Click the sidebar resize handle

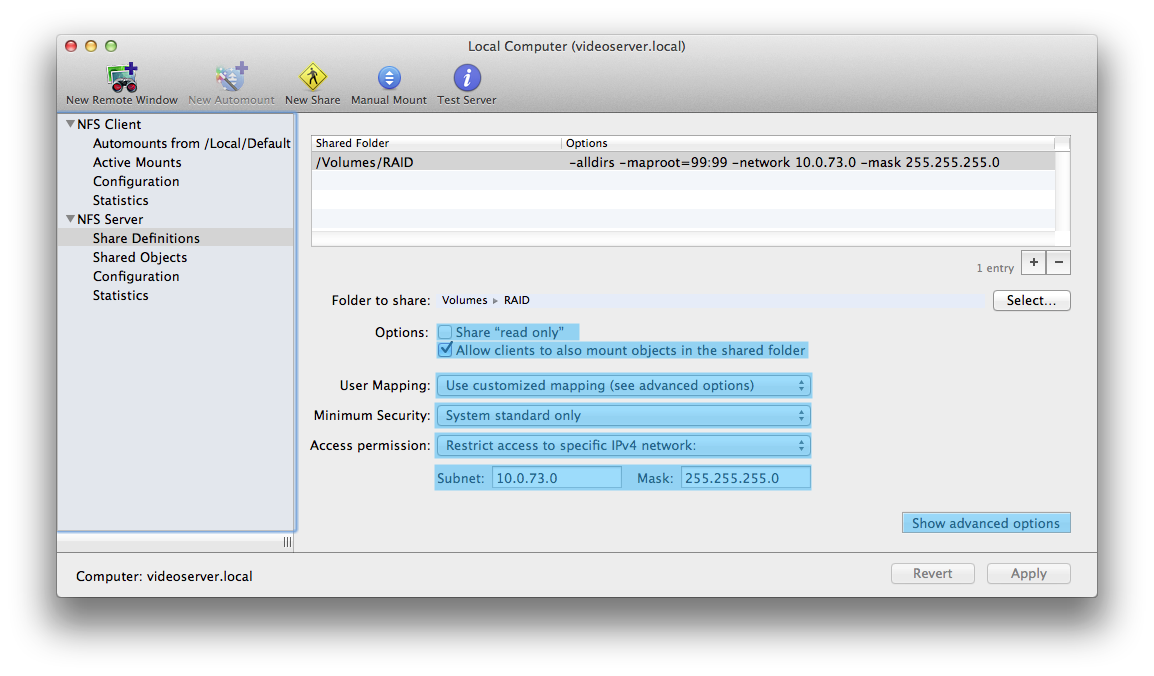287,542
